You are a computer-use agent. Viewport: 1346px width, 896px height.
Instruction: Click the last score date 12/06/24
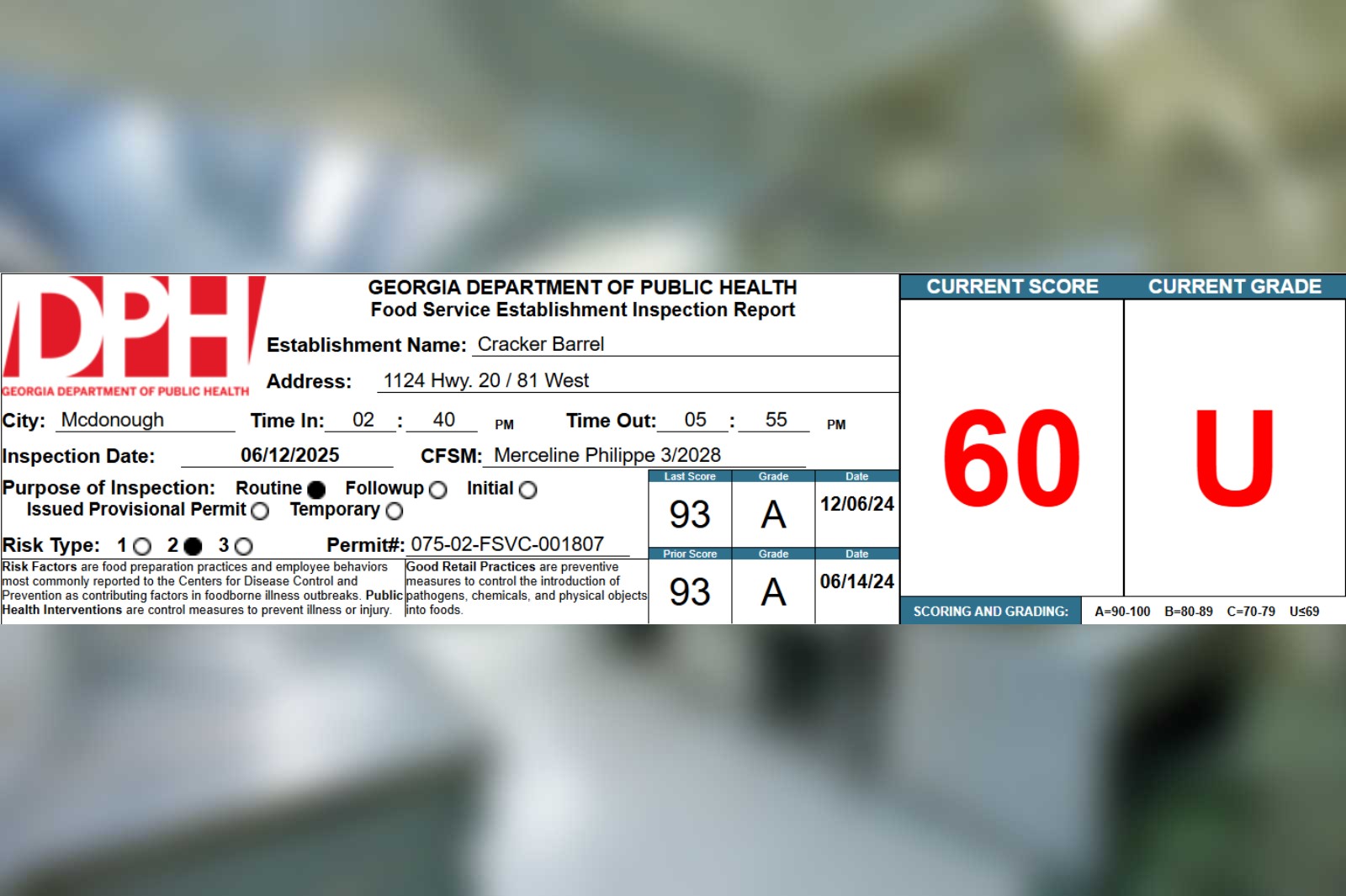[856, 504]
